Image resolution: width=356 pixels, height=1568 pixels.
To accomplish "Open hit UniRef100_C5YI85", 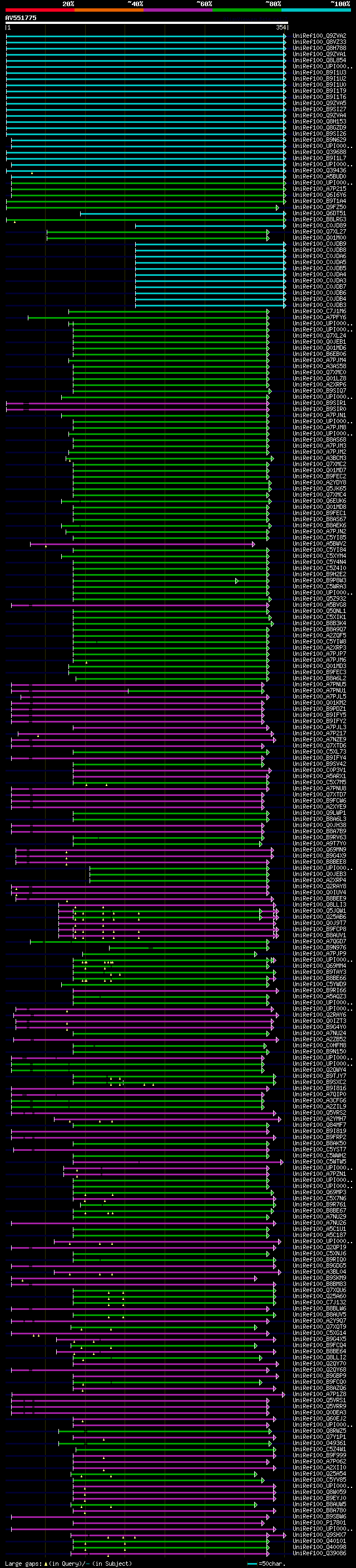I will tap(319, 537).
